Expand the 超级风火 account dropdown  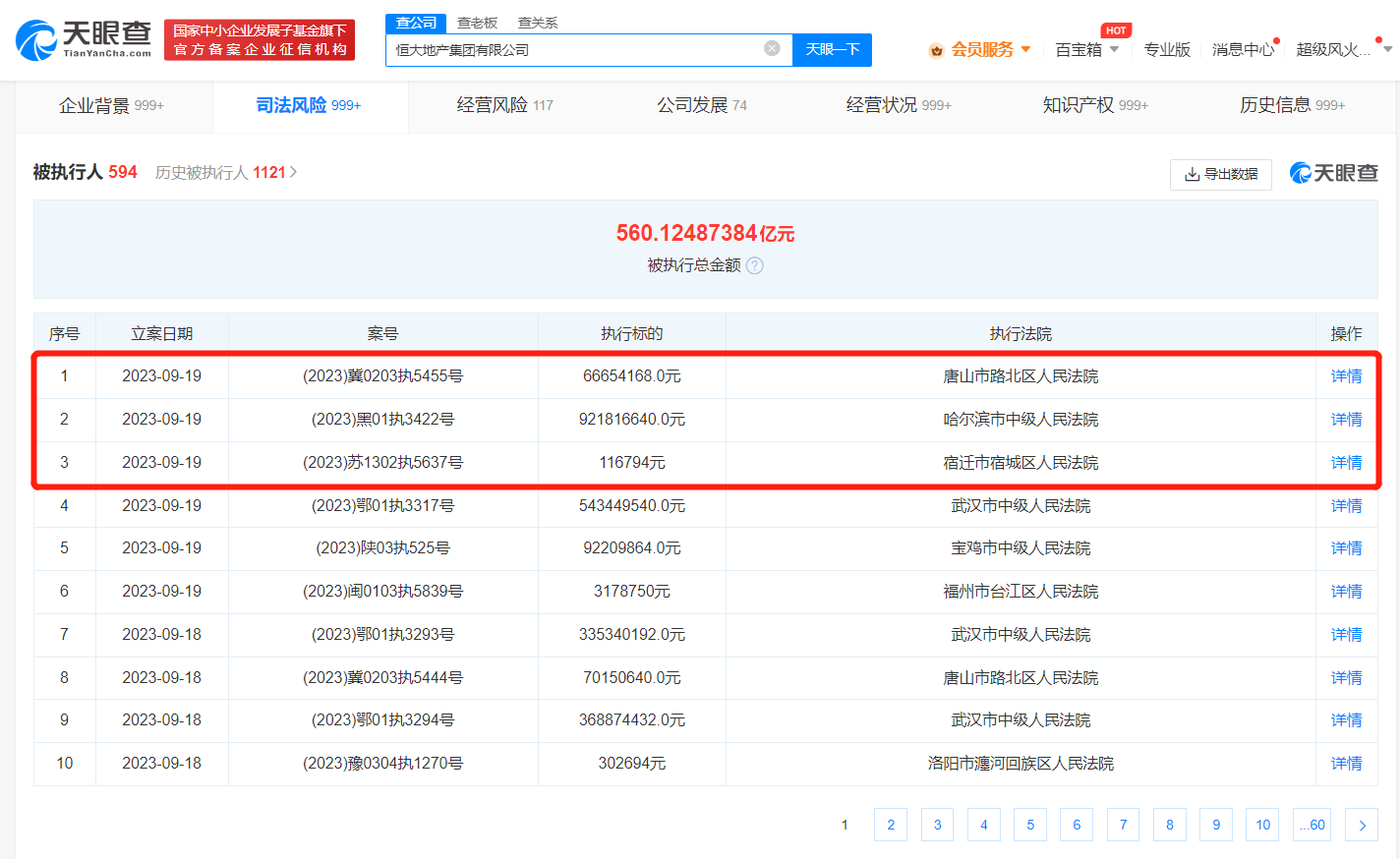pos(1387,49)
